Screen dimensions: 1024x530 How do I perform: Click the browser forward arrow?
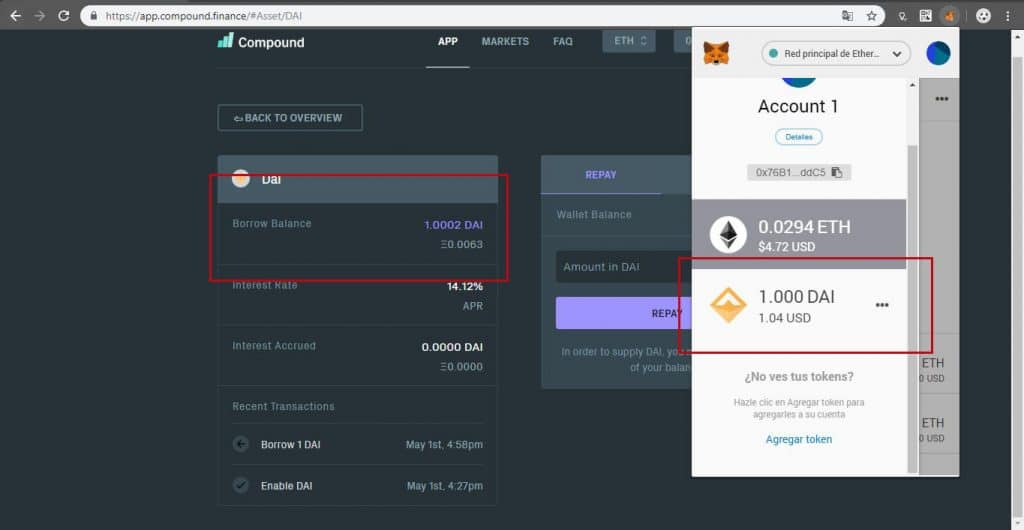point(40,16)
